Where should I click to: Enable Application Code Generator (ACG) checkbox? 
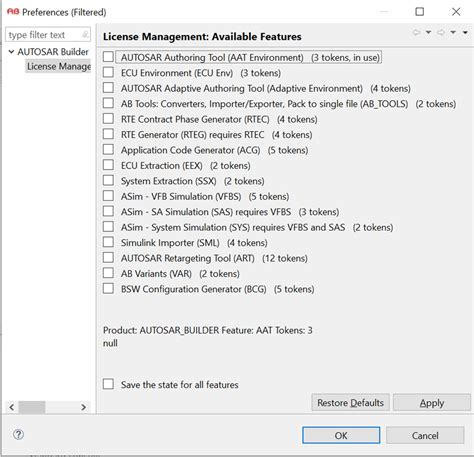pos(108,149)
